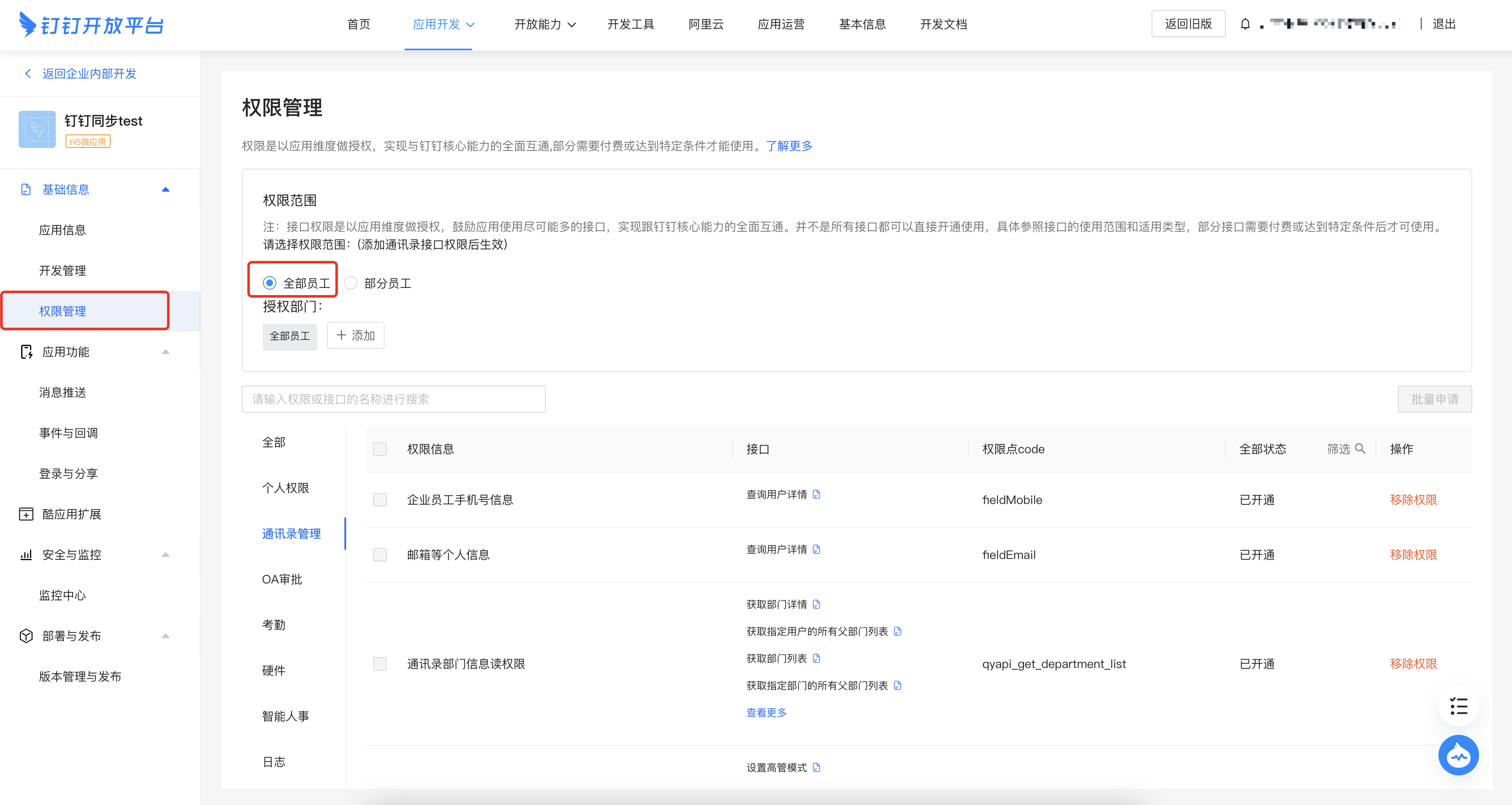Image resolution: width=1512 pixels, height=805 pixels.
Task: Open 阿里云 in top navigation
Action: pos(706,24)
